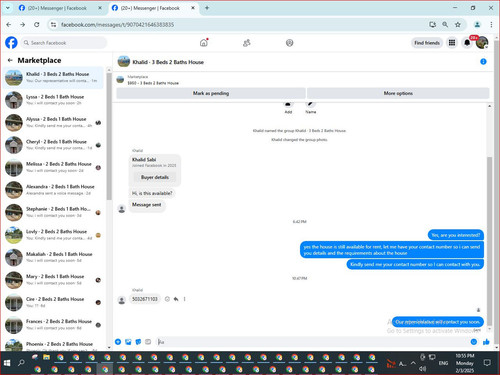Open a new browser tab

click(207, 8)
